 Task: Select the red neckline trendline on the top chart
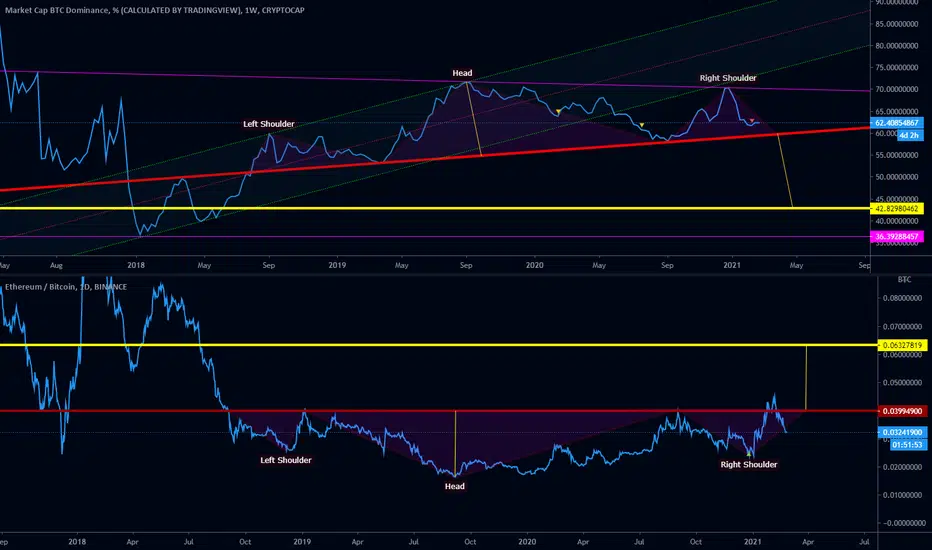[434, 159]
